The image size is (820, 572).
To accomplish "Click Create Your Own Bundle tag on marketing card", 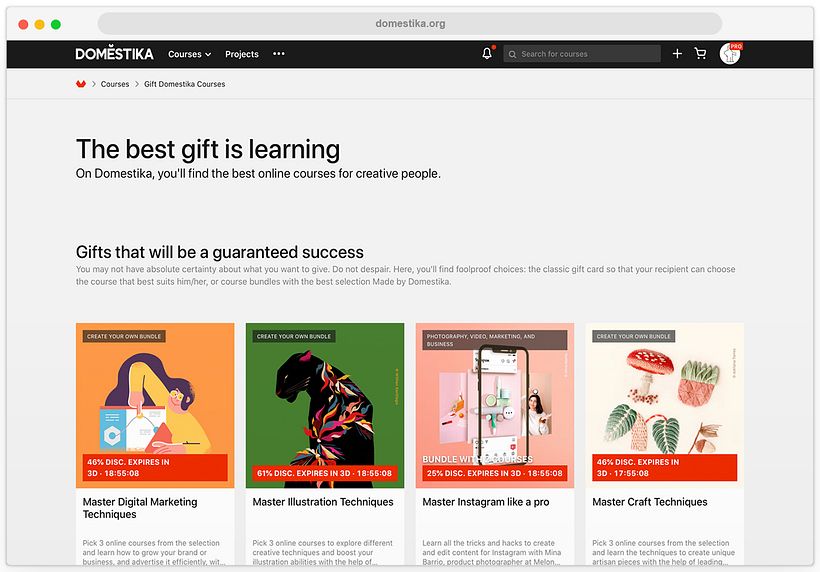I will [x=124, y=336].
